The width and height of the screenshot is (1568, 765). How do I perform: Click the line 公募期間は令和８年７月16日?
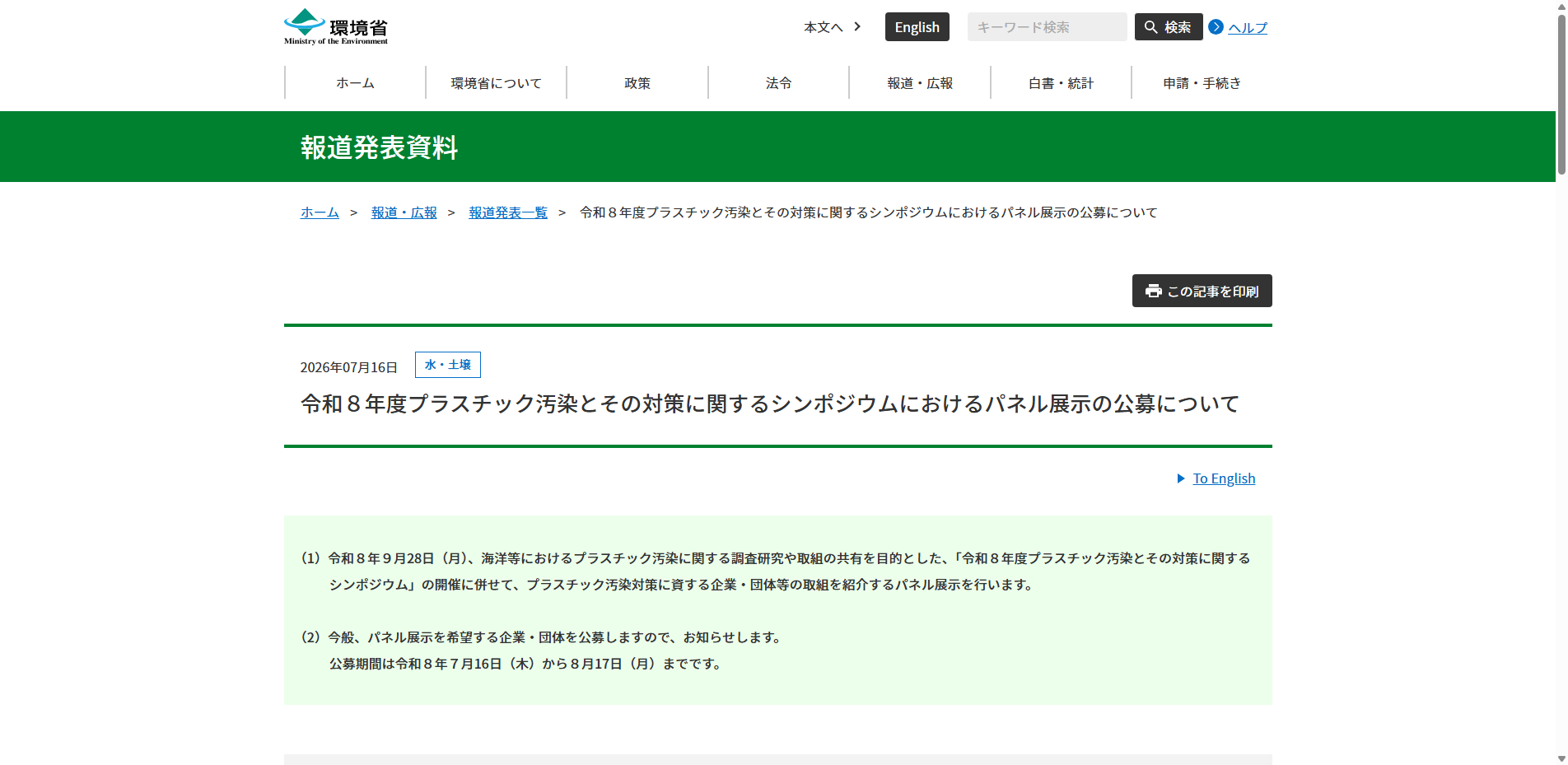click(527, 664)
